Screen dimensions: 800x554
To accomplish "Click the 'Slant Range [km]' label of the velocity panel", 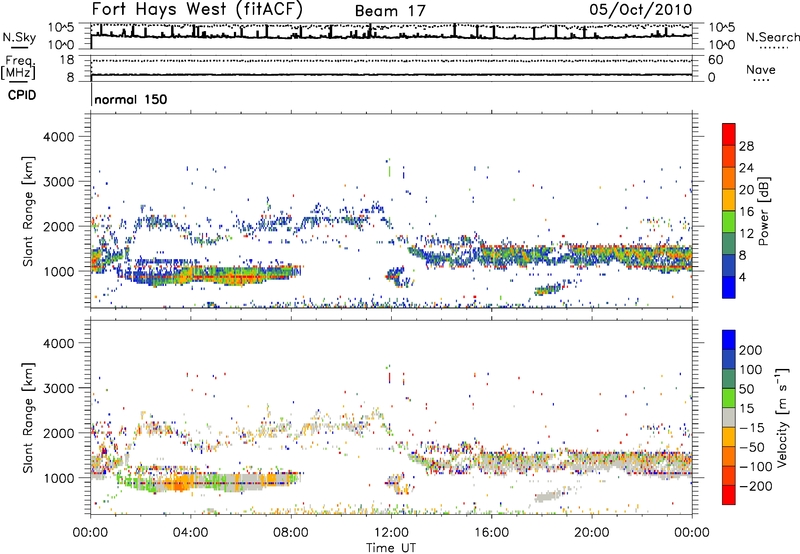I will point(29,418).
